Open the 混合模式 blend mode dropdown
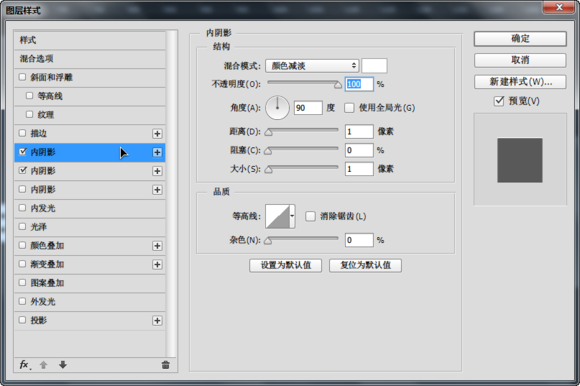Image resolution: width=580 pixels, height=386 pixels. (312, 66)
